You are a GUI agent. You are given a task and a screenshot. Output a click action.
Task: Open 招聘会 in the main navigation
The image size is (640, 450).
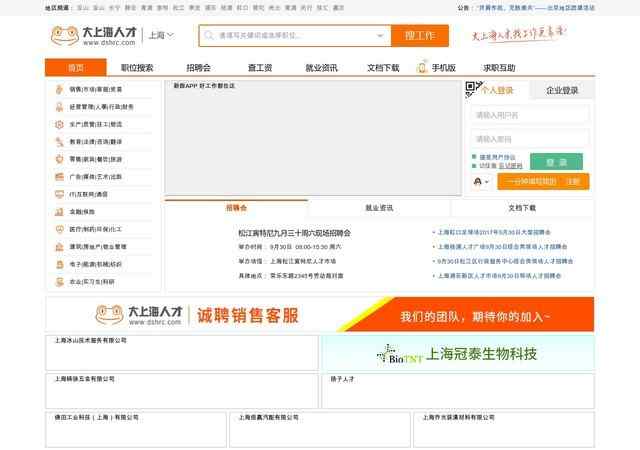tap(198, 68)
